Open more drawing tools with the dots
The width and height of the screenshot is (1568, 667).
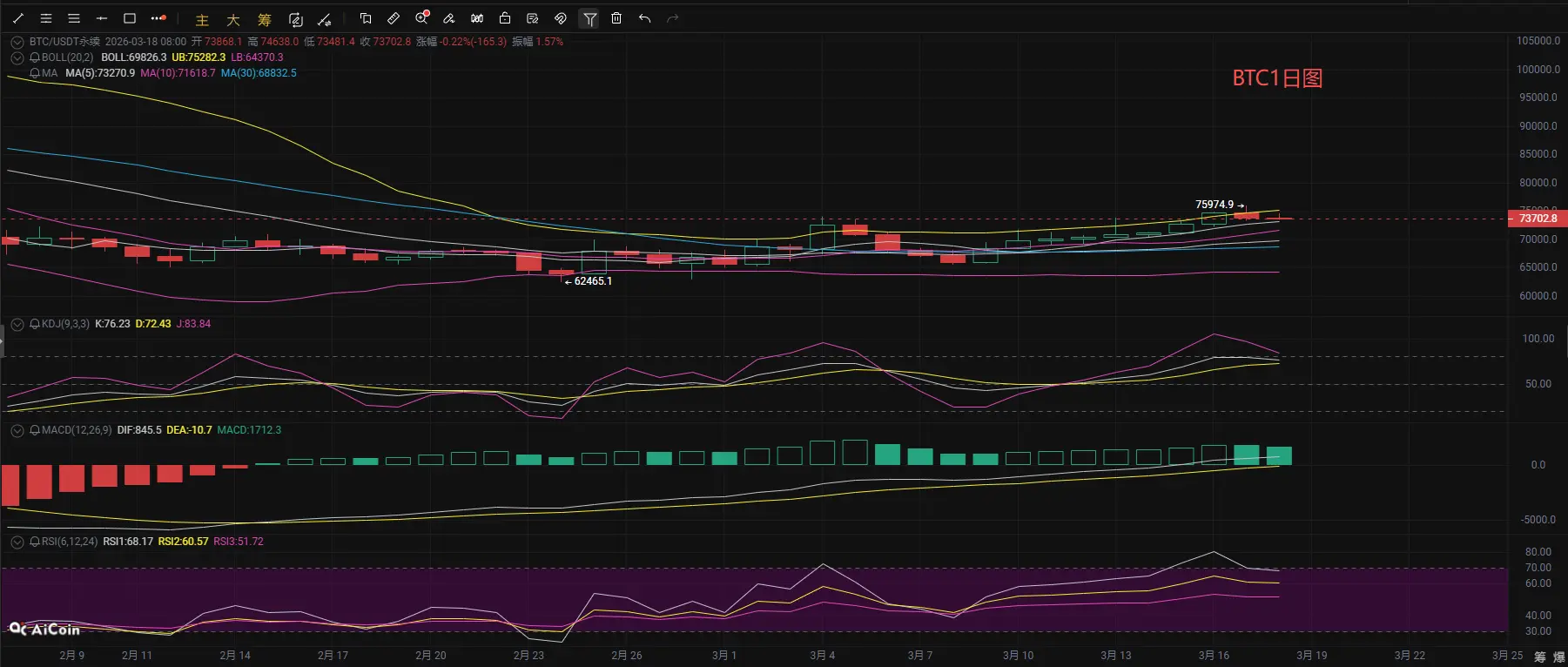[158, 18]
